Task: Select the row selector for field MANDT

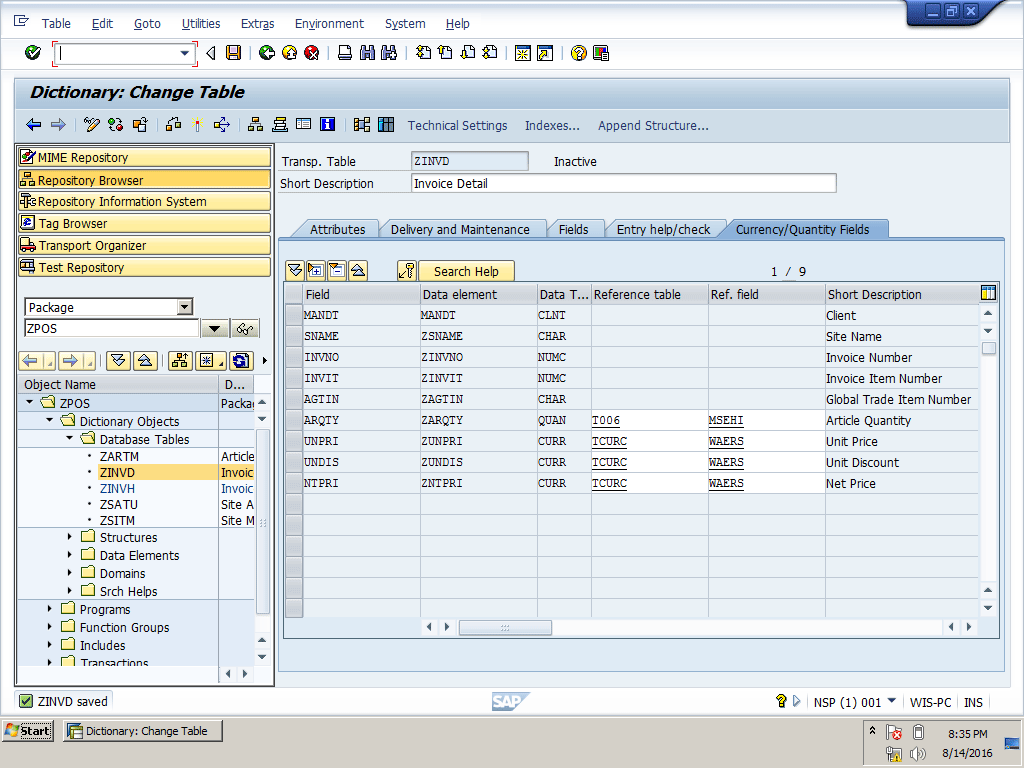Action: point(293,316)
